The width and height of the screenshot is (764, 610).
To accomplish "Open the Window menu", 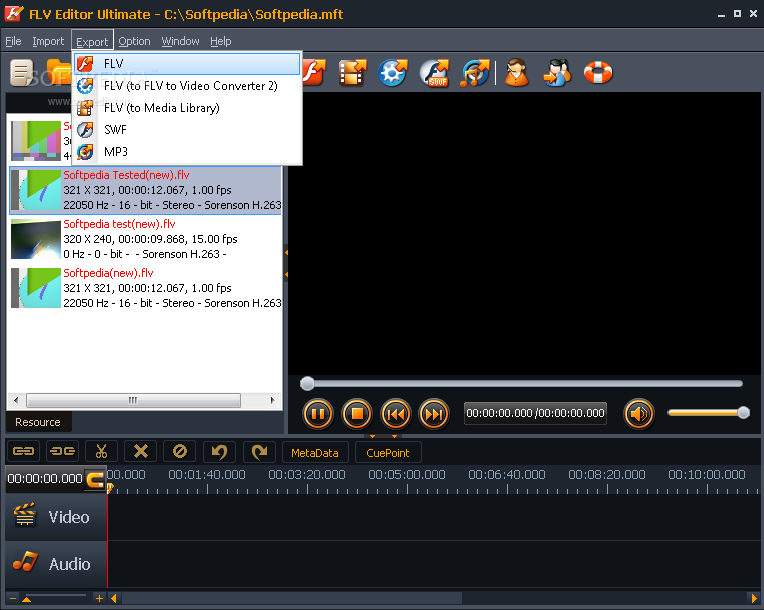I will (x=180, y=41).
